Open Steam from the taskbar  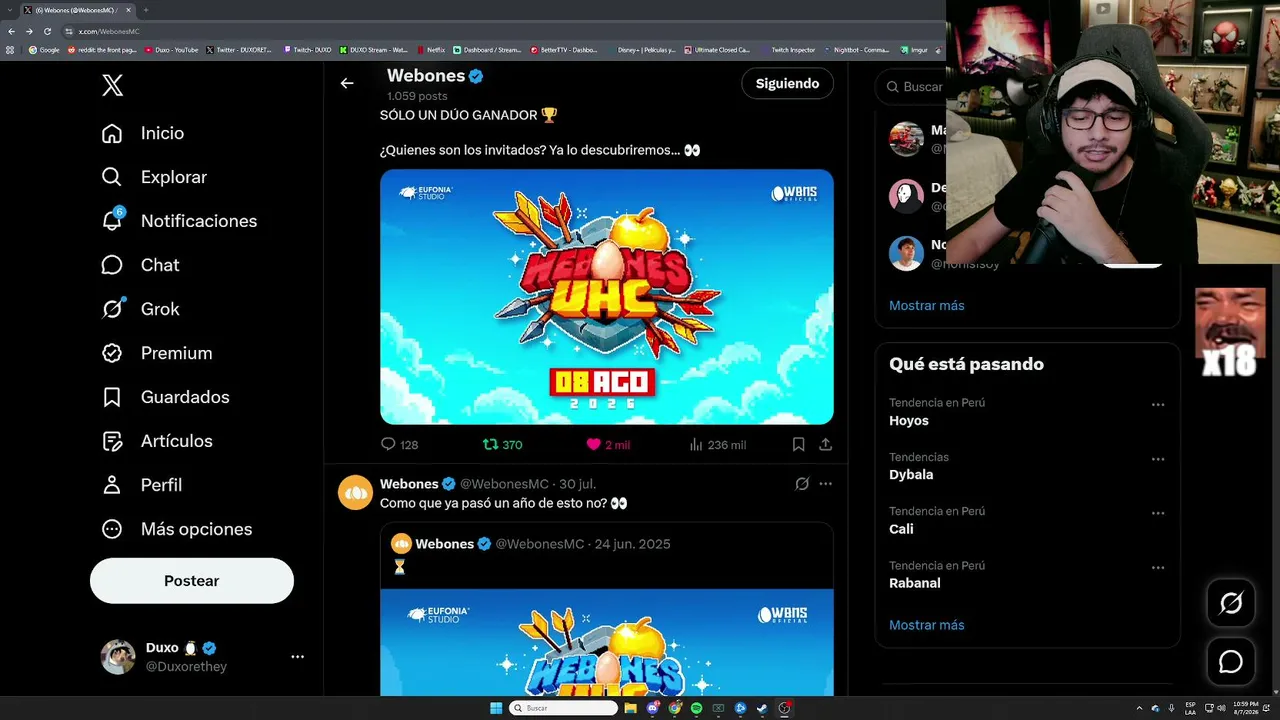click(762, 708)
